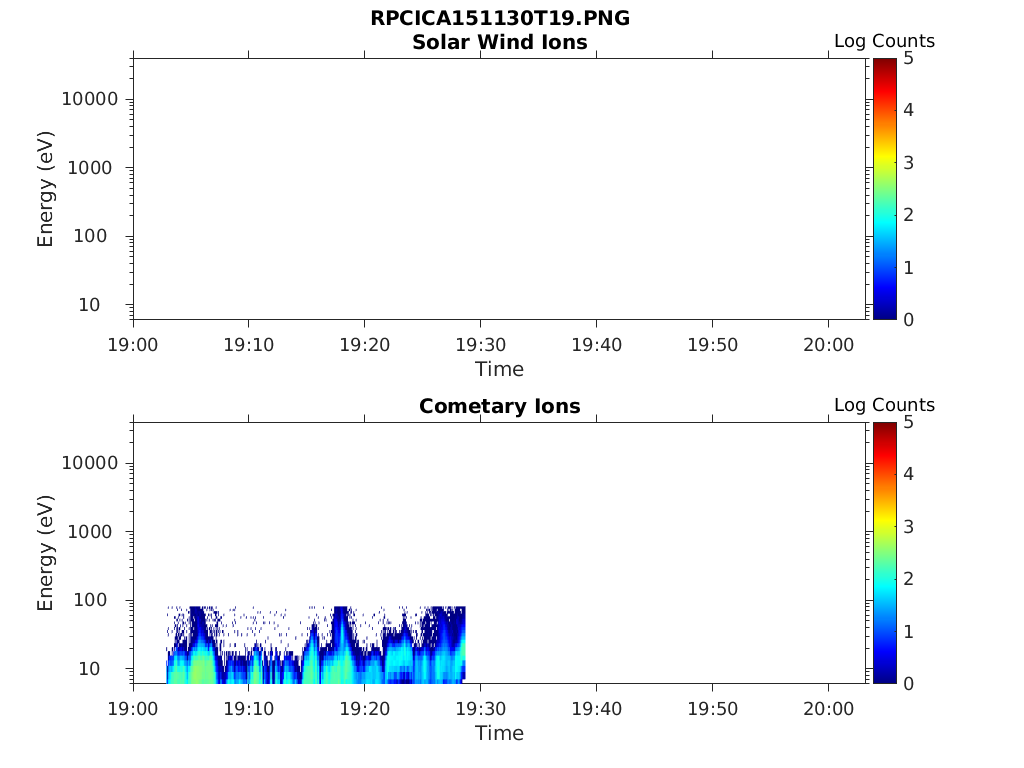Click the 19:40 tick label on top plot

(596, 345)
